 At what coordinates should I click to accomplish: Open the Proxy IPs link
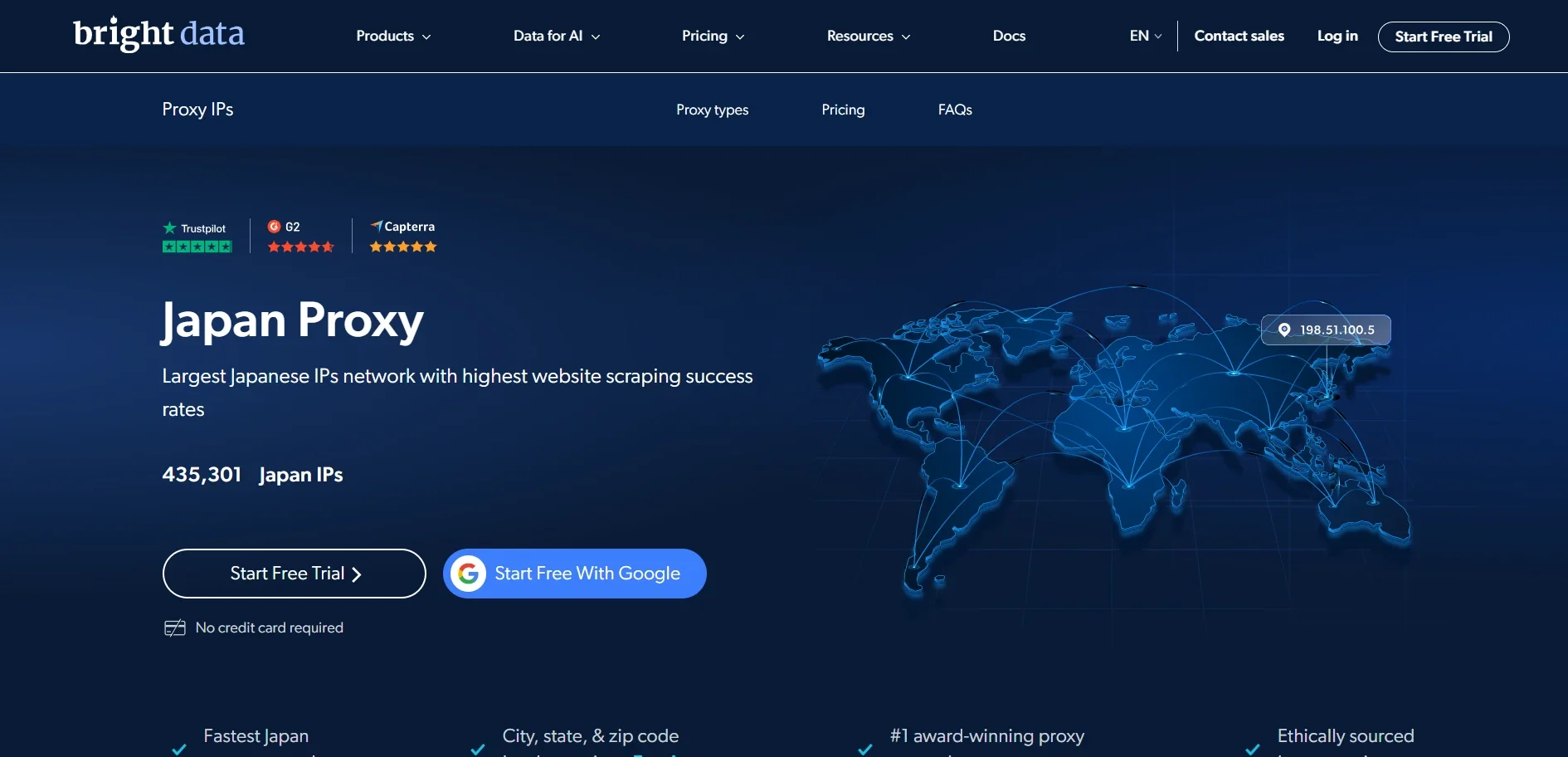[x=197, y=110]
